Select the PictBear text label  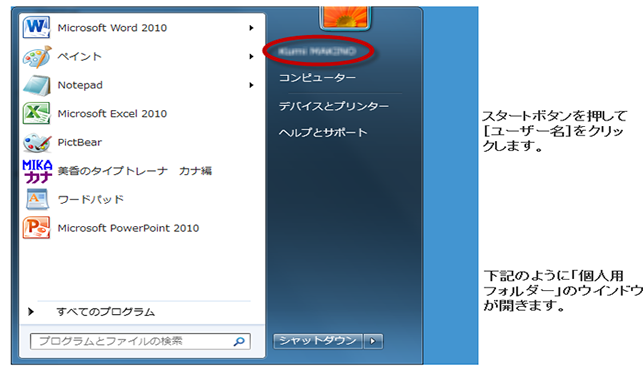[x=80, y=142]
